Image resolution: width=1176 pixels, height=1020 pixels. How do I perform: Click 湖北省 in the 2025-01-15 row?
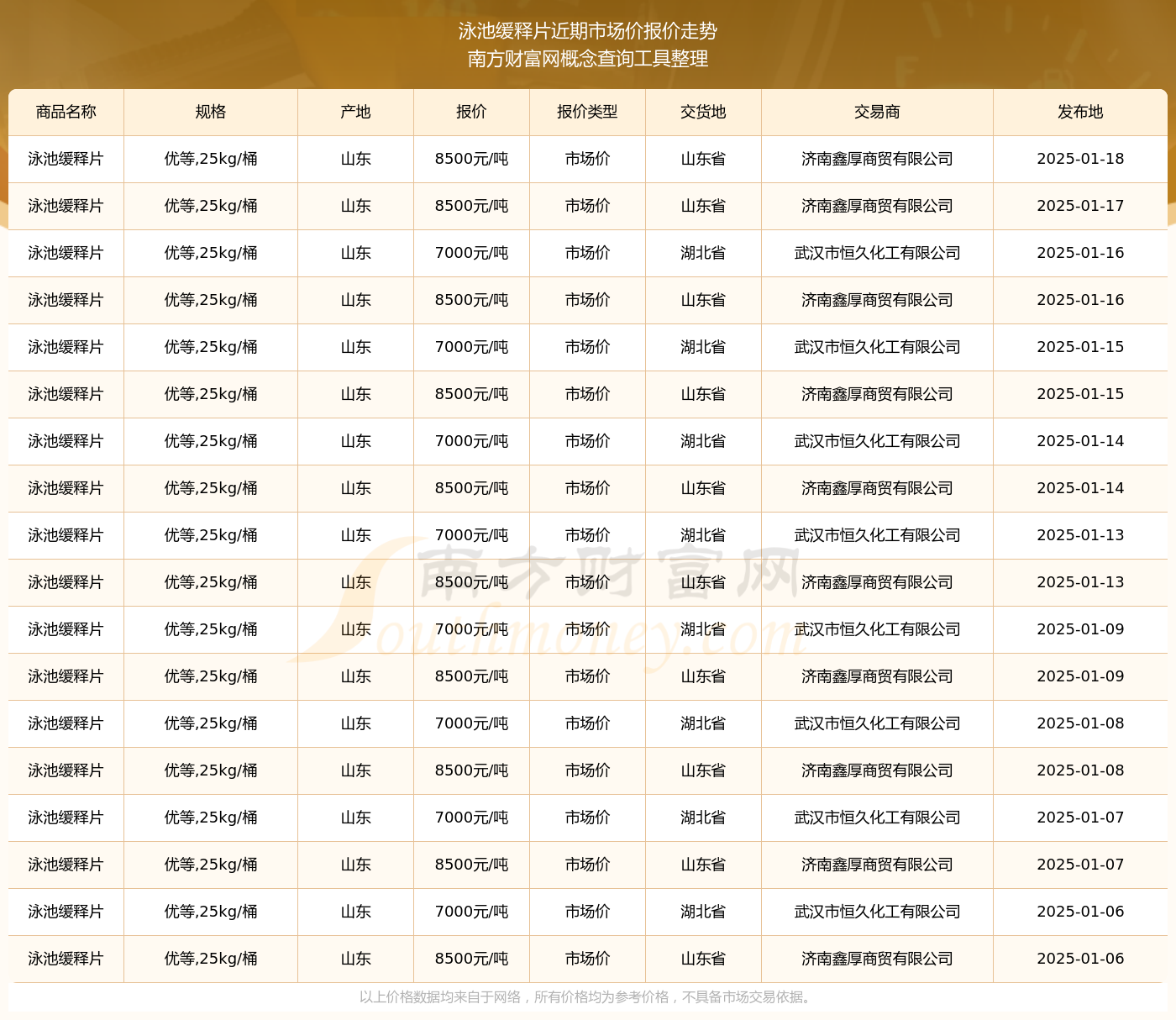click(x=703, y=347)
